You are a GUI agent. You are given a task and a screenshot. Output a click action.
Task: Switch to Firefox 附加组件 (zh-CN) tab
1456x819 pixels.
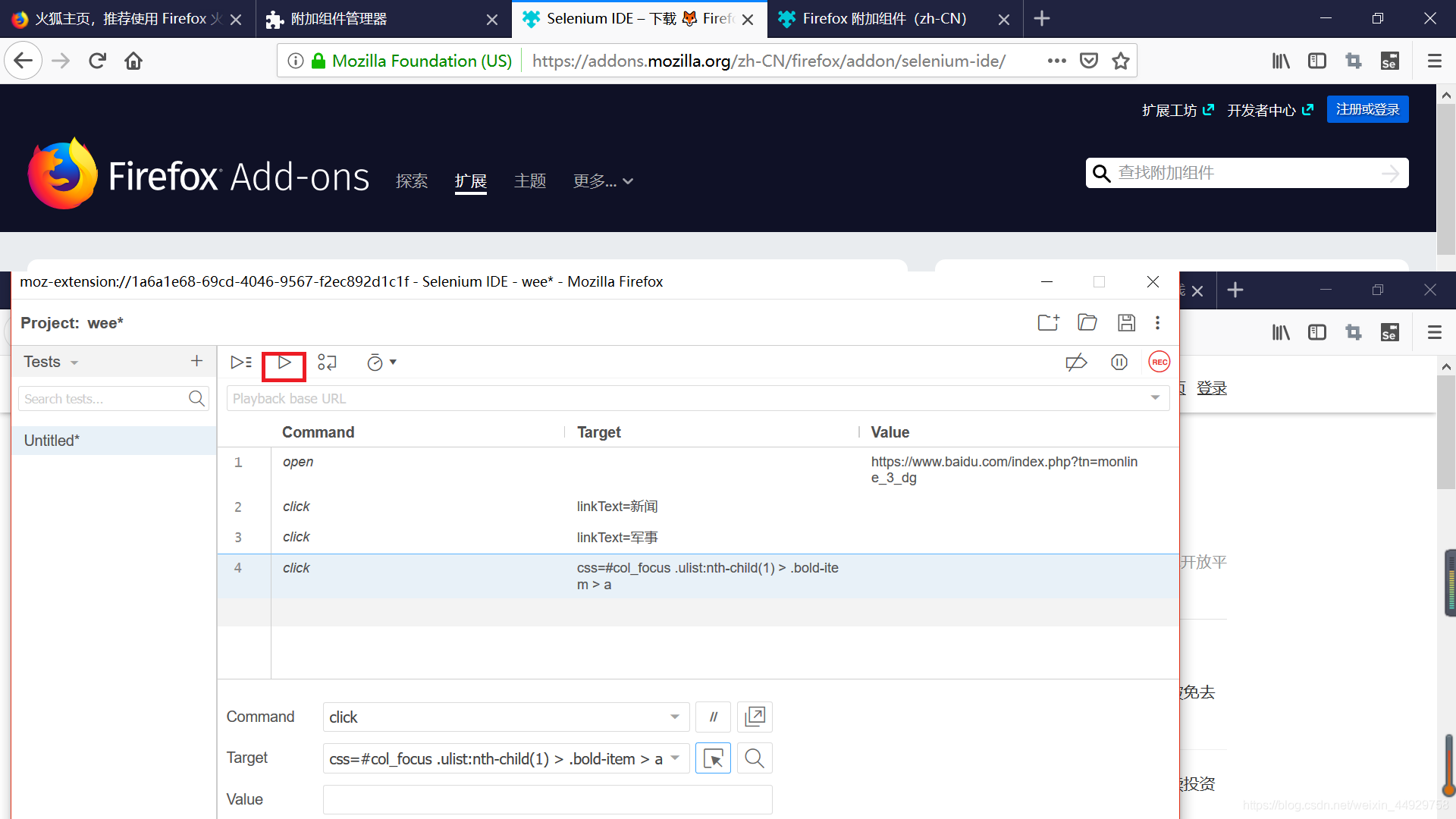click(895, 19)
